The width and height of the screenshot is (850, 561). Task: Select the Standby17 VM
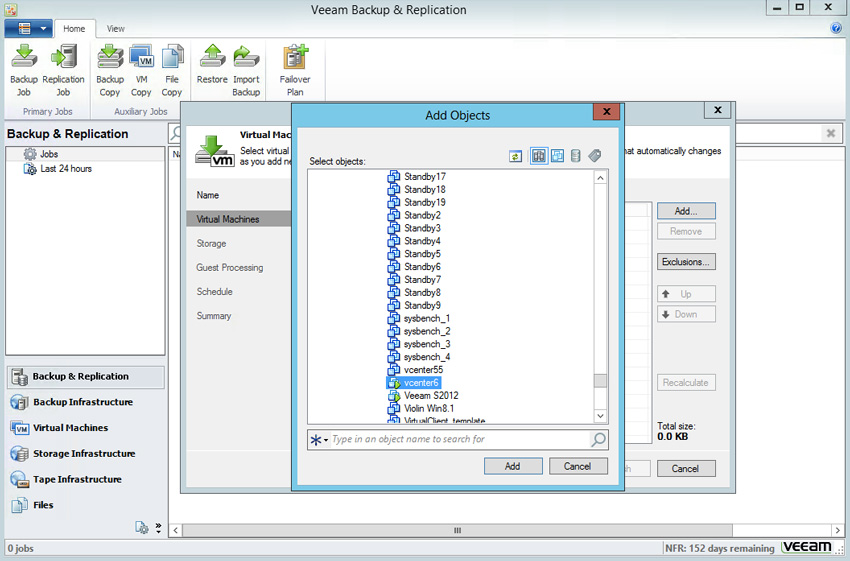pyautogui.click(x=416, y=177)
